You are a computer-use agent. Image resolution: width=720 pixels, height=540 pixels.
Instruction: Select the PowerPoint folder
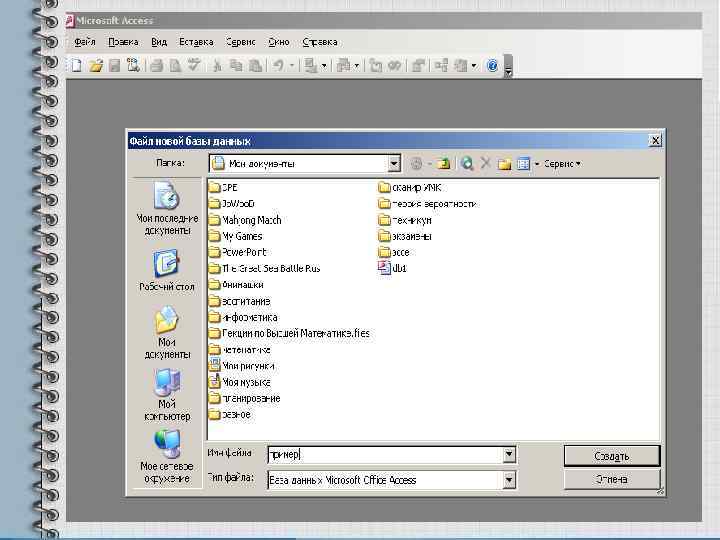[237, 252]
